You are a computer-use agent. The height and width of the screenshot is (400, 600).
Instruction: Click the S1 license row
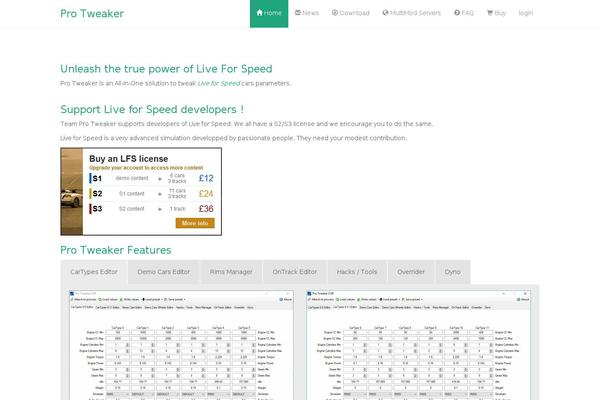coord(152,178)
